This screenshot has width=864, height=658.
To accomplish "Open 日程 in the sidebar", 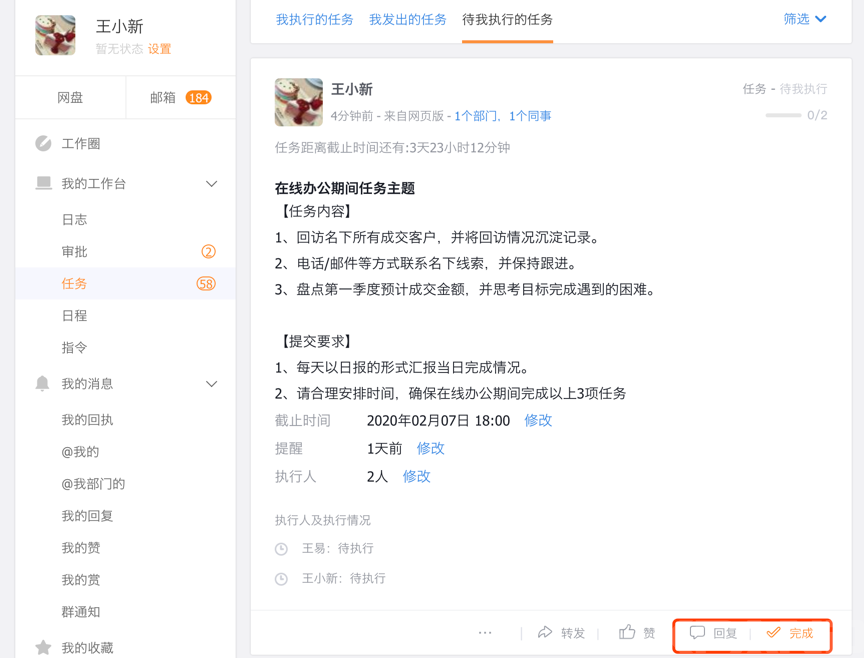I will (74, 316).
